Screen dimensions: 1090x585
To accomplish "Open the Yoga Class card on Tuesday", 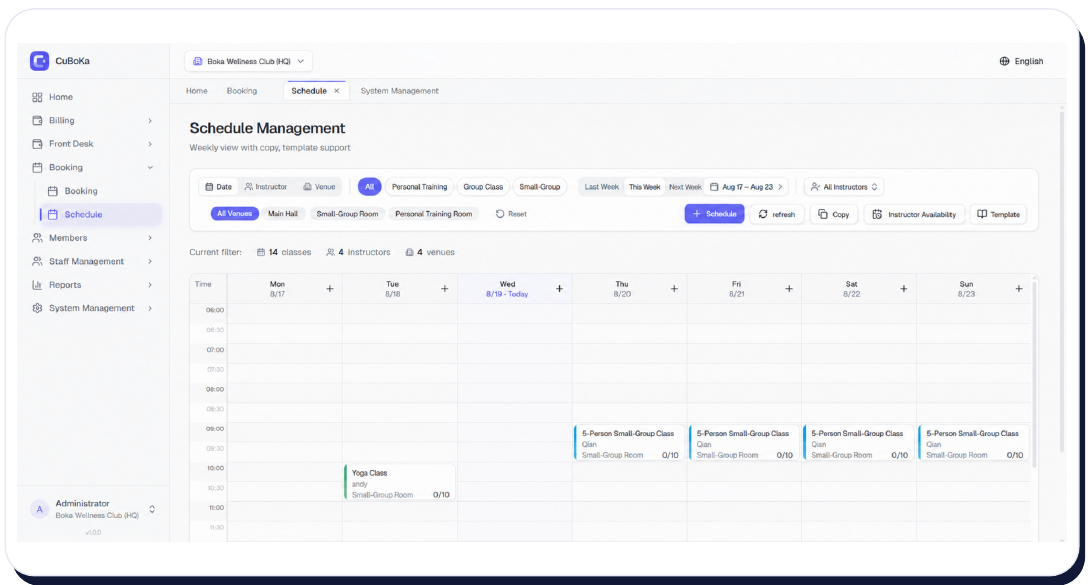I will pyautogui.click(x=400, y=483).
